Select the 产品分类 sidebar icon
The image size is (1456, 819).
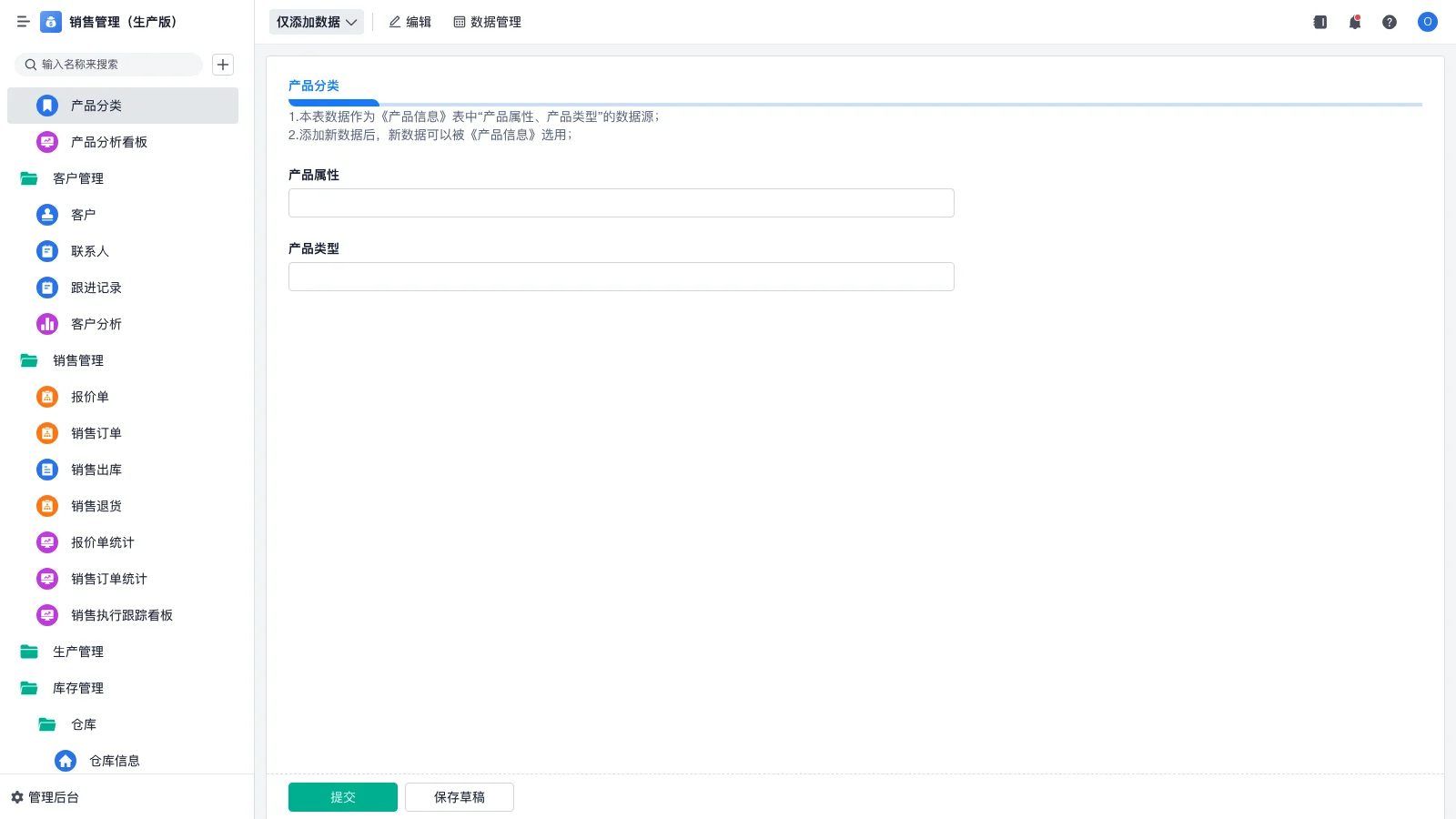pos(46,106)
